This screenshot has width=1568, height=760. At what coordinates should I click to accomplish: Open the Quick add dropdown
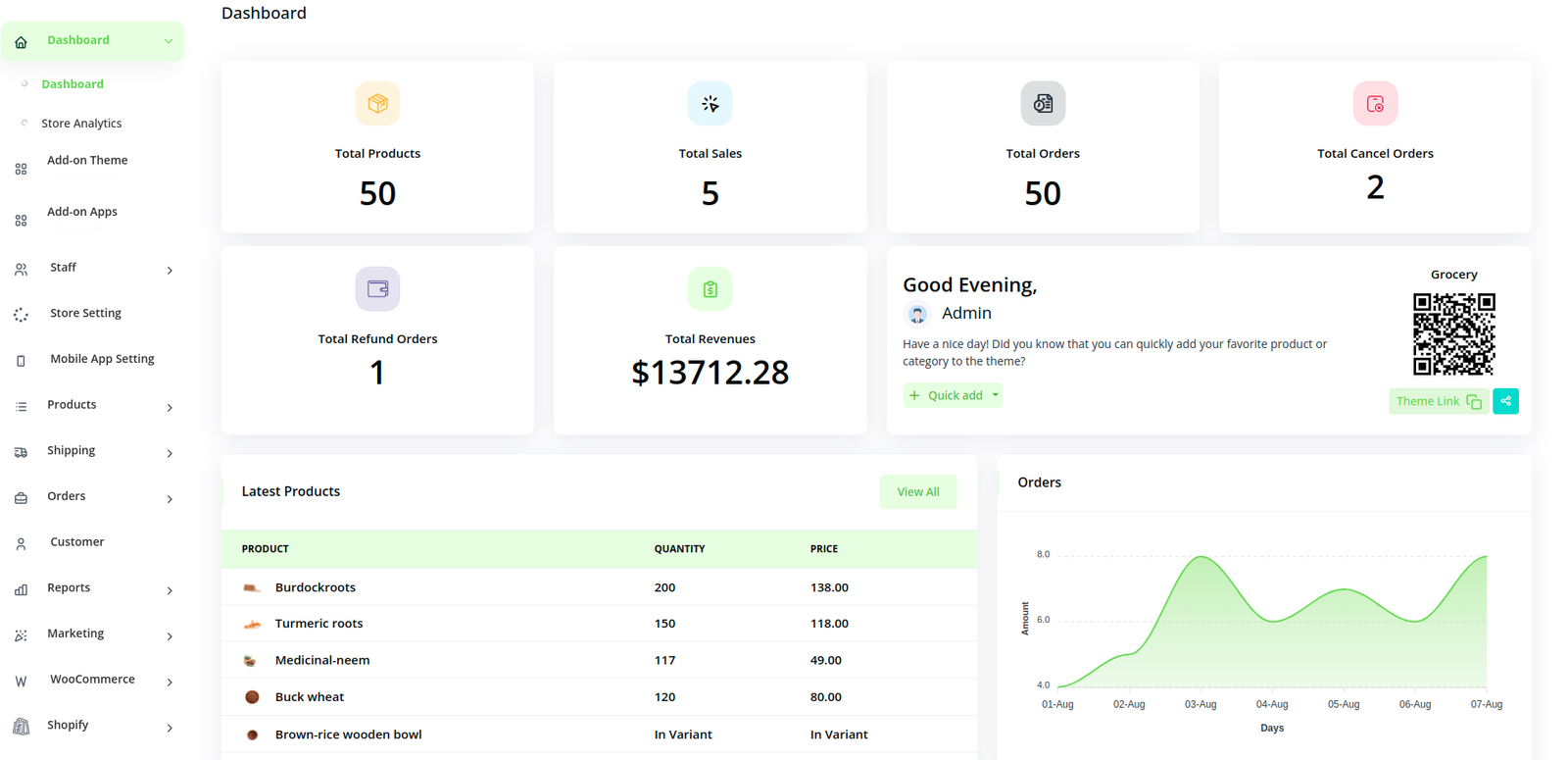(953, 395)
